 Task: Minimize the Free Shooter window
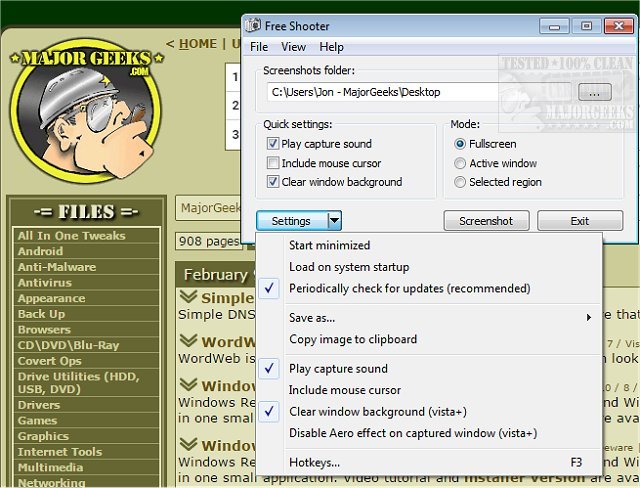[554, 26]
